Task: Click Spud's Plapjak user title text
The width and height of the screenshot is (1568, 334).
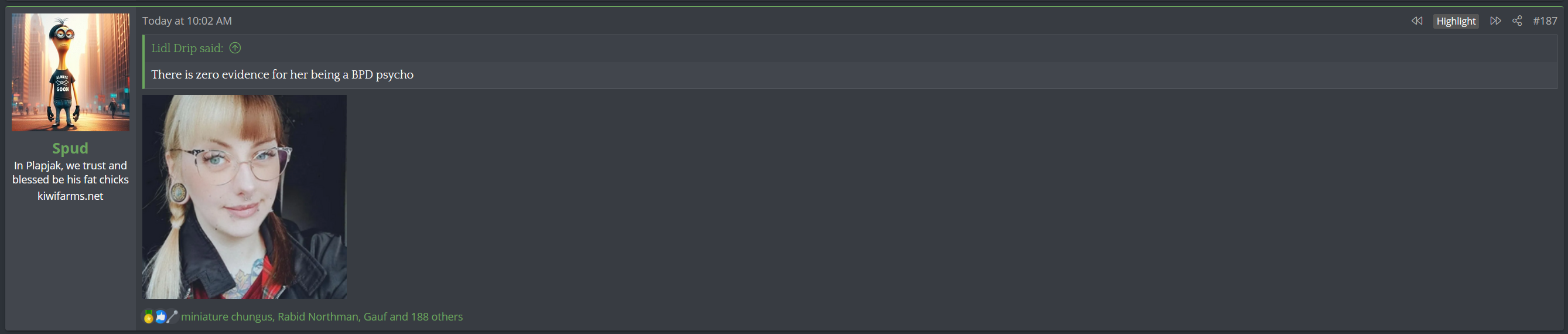Action: point(70,172)
